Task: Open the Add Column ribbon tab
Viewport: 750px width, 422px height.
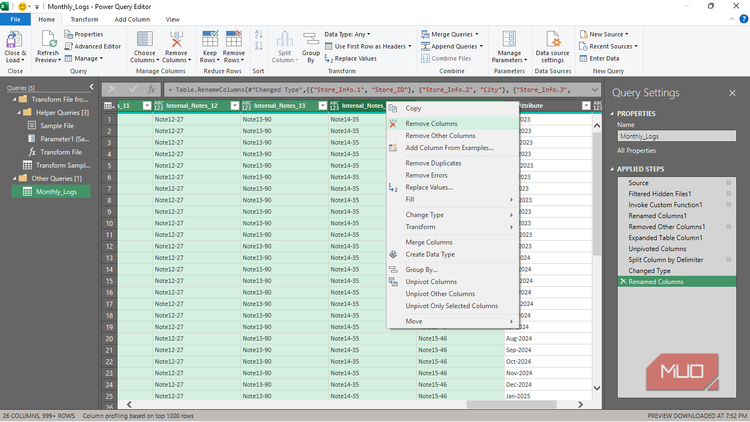Action: click(132, 19)
